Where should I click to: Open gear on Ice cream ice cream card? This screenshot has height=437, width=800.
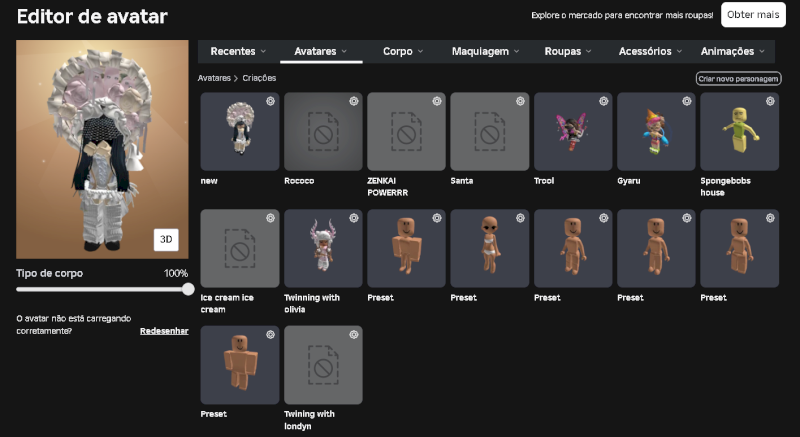click(270, 218)
